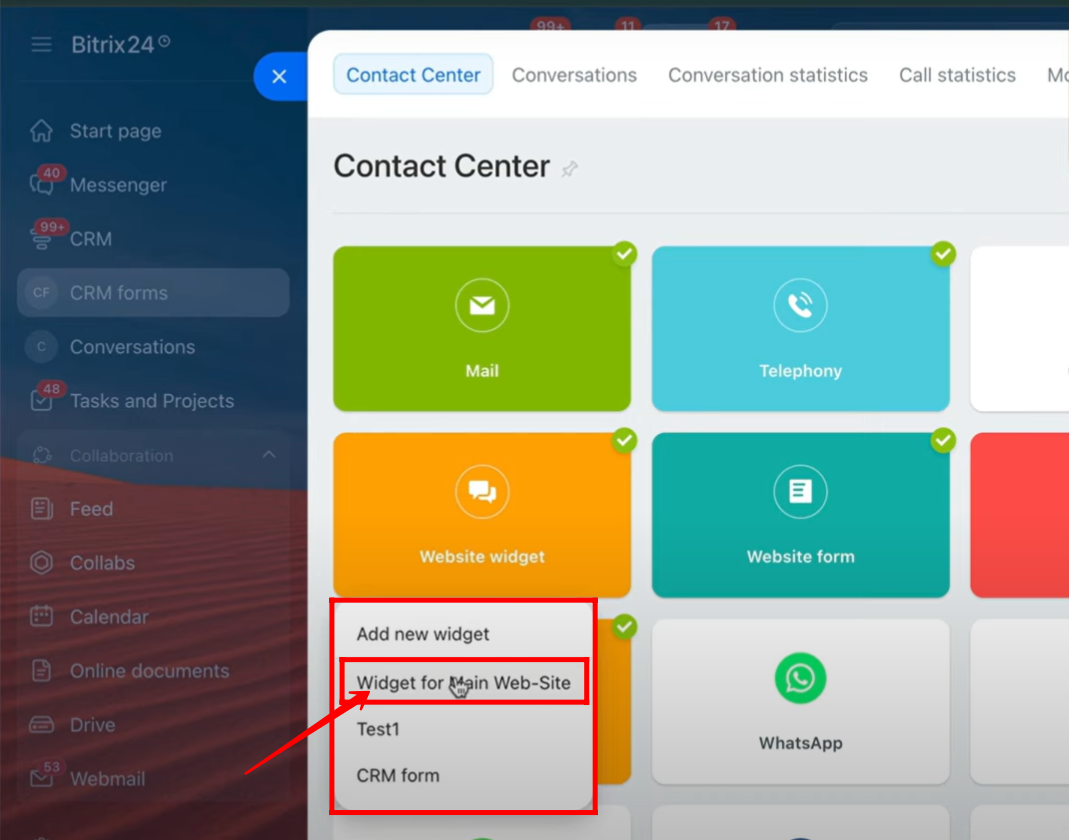Choose Widget for Main Web-Site menu item
This screenshot has width=1069, height=840.
[463, 682]
